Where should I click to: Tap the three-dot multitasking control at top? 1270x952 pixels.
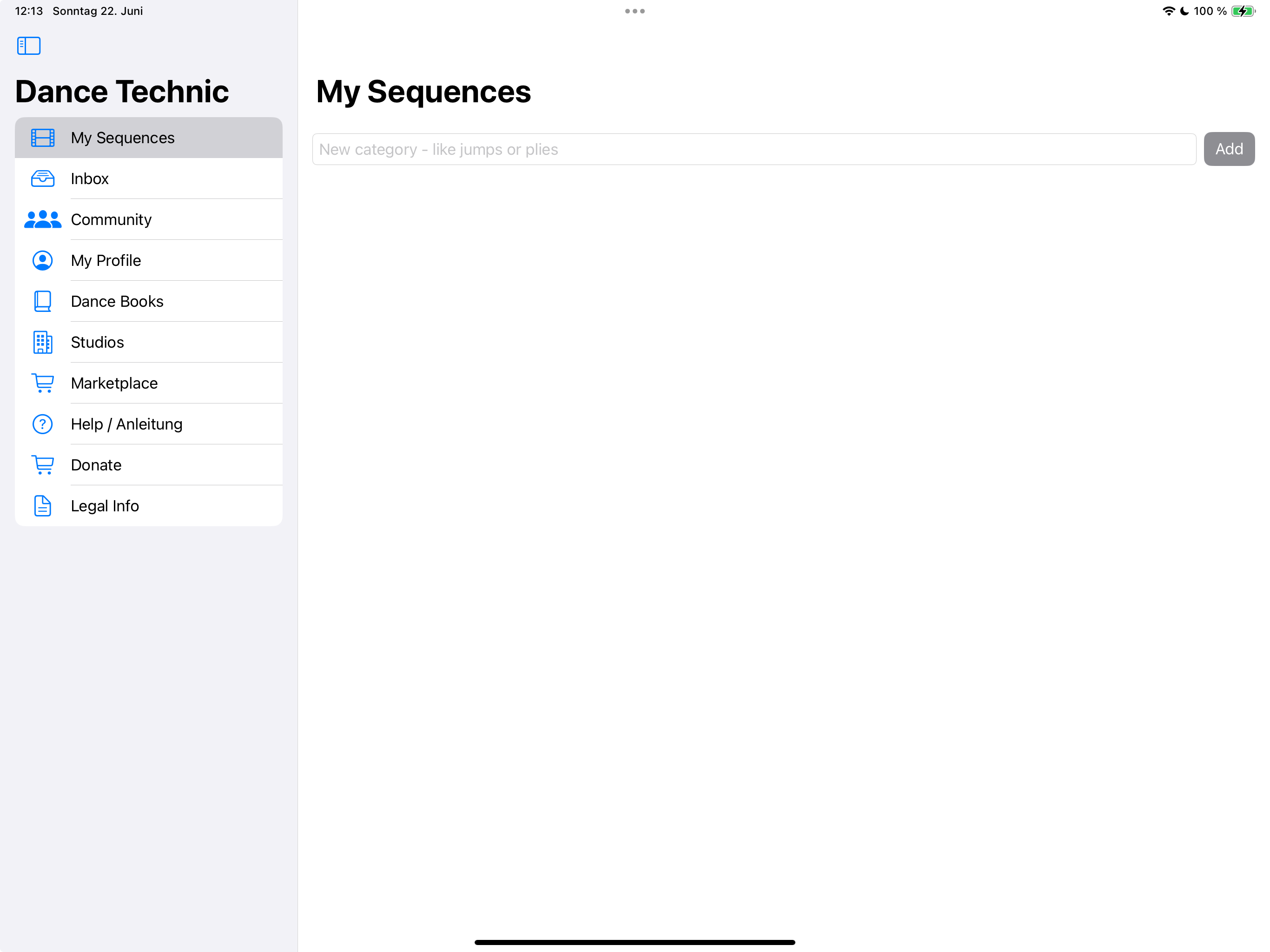pos(635,11)
